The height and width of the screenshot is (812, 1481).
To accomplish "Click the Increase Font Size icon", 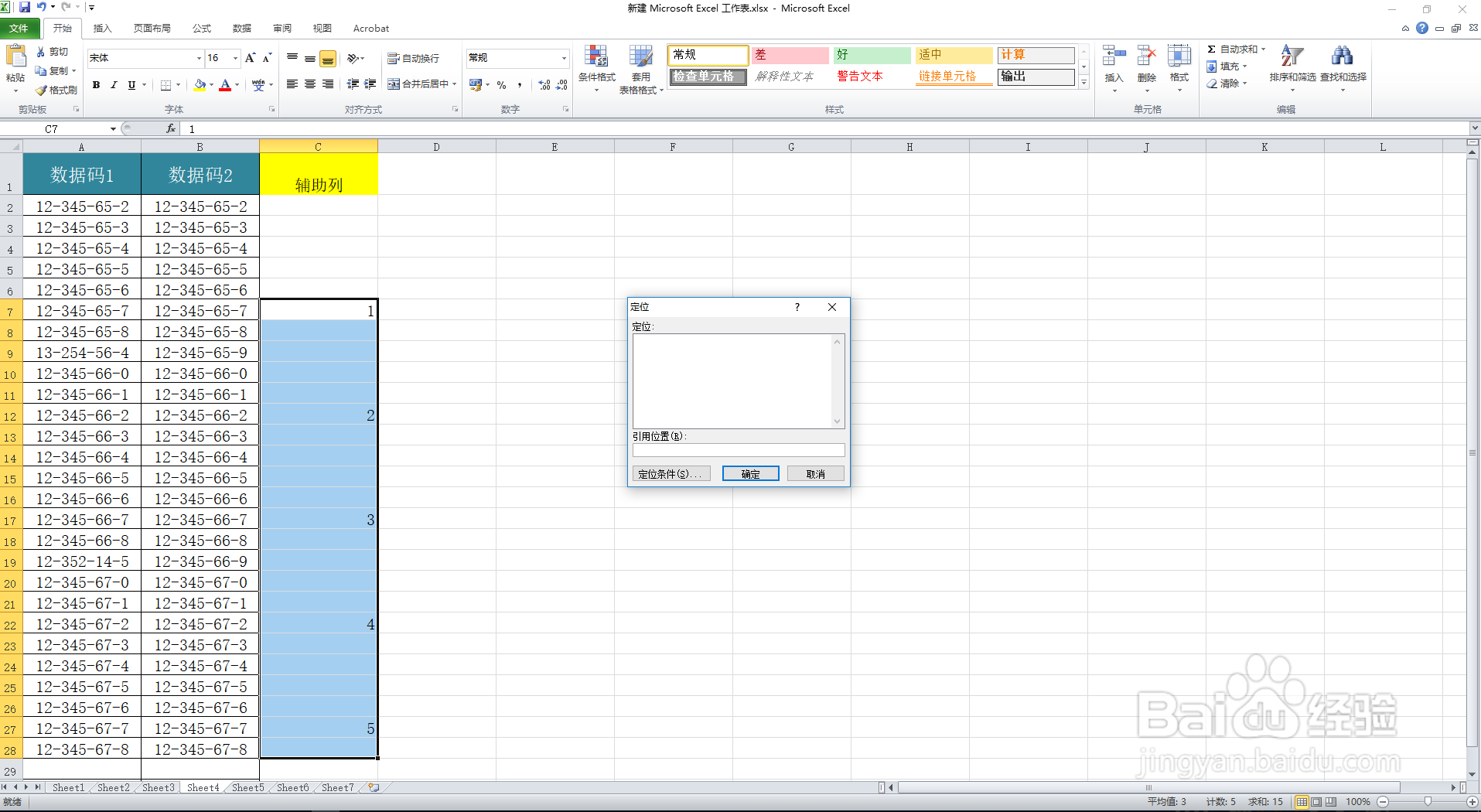I will point(250,58).
